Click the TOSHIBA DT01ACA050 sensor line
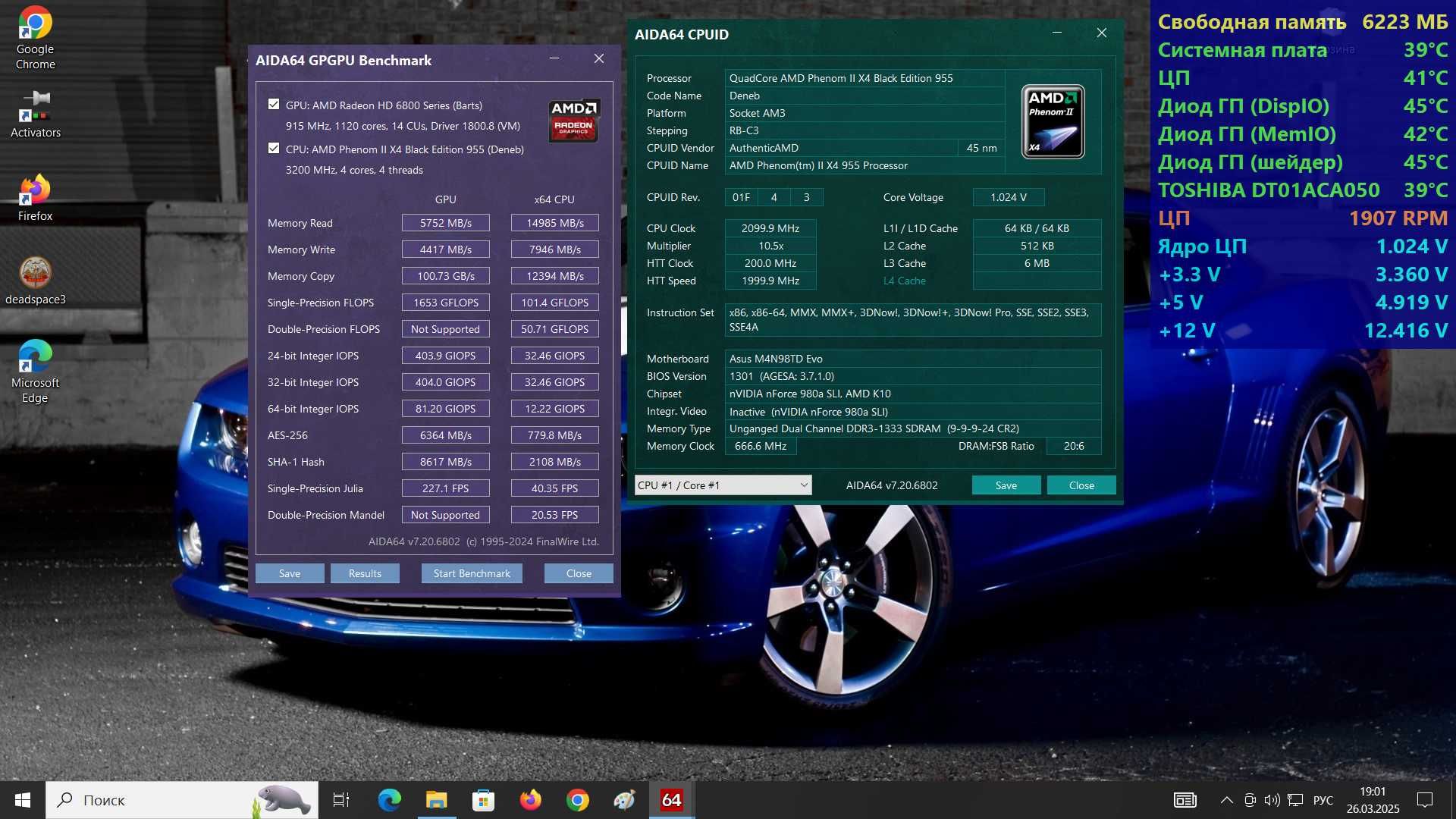1456x819 pixels. tap(1303, 190)
